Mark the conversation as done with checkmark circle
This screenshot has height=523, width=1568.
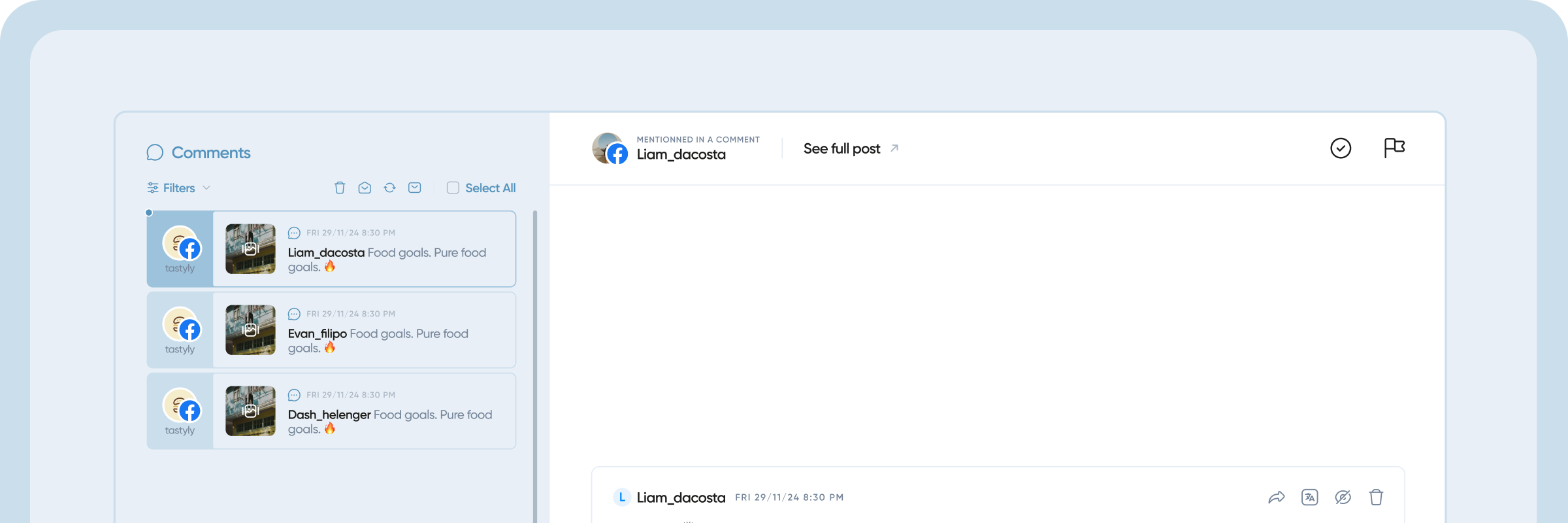1341,148
